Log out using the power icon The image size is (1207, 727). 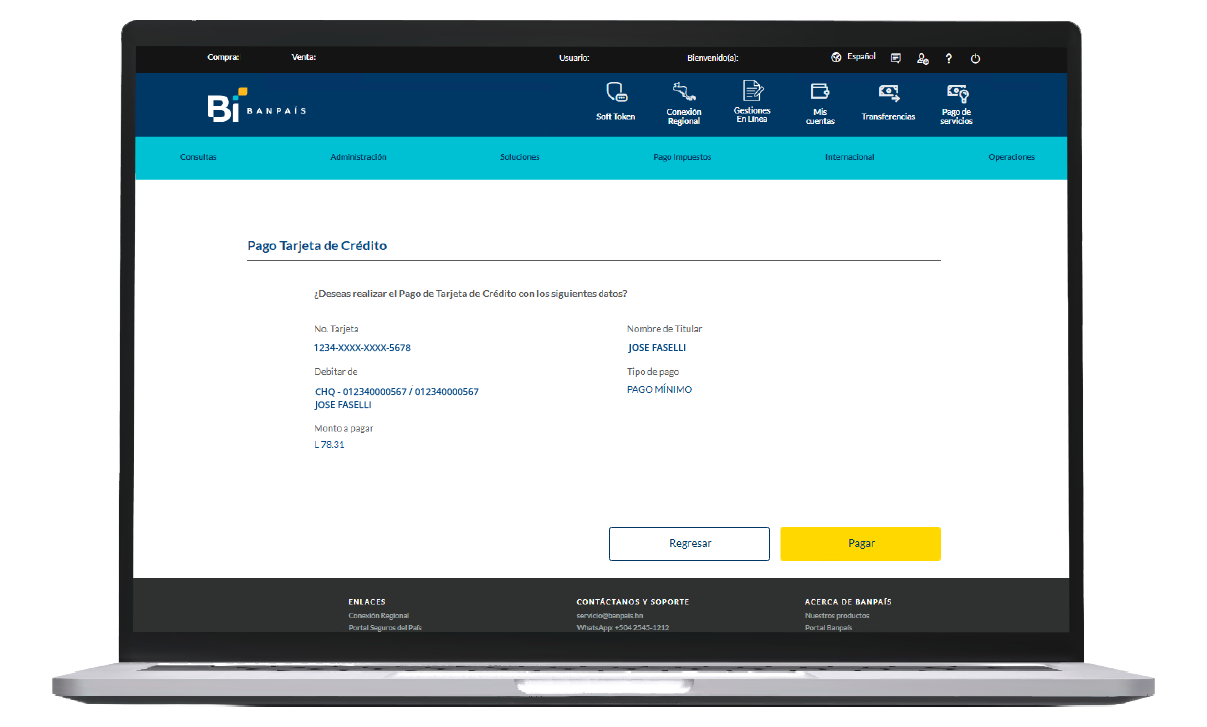(975, 58)
